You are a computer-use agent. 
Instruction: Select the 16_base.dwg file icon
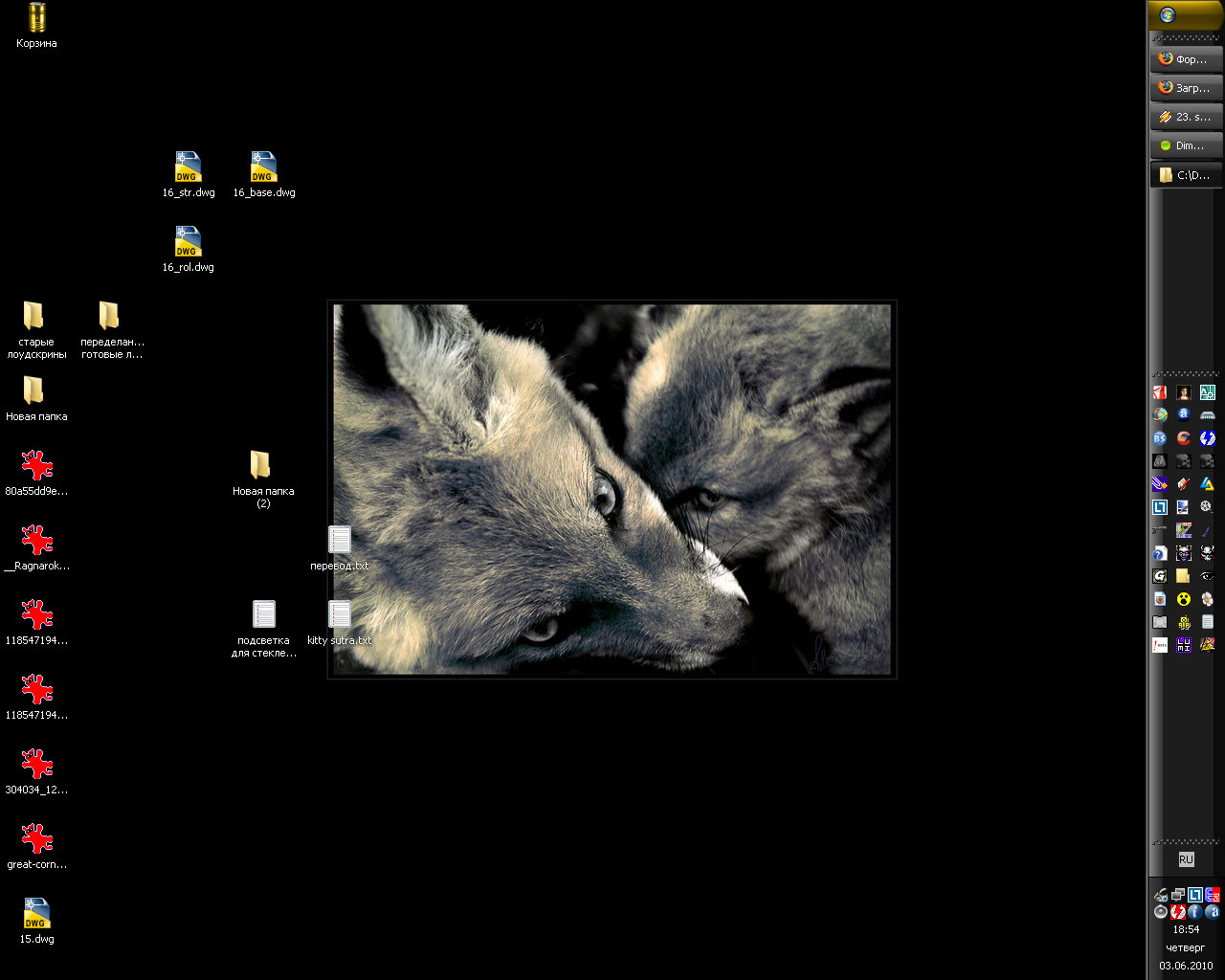[263, 167]
